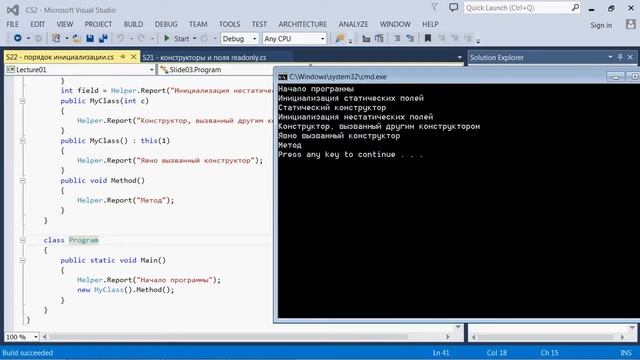The image size is (640, 360).
Task: Open the PROJECT menu
Action: pos(98,24)
